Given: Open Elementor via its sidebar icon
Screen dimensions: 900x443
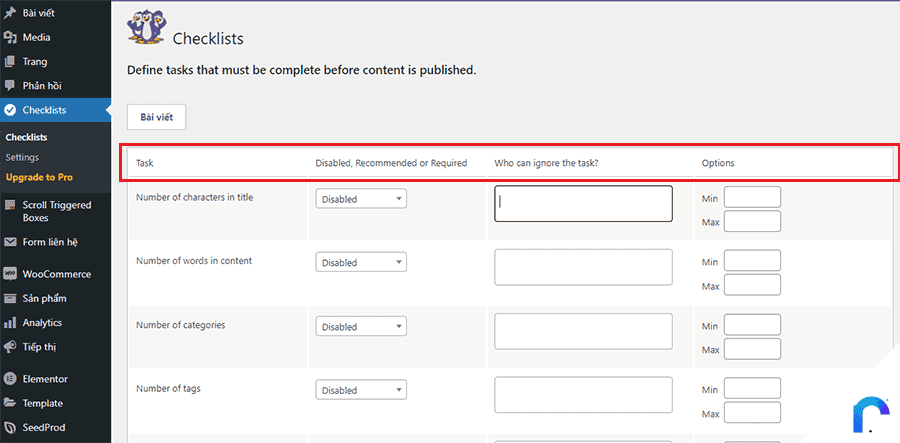Looking at the screenshot, I should pyautogui.click(x=10, y=379).
